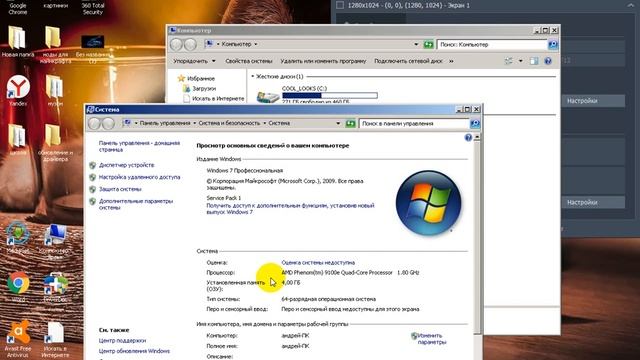This screenshot has height=360, width=640.
Task: Refresh the Компьютер window with the green button
Action: pos(428,44)
